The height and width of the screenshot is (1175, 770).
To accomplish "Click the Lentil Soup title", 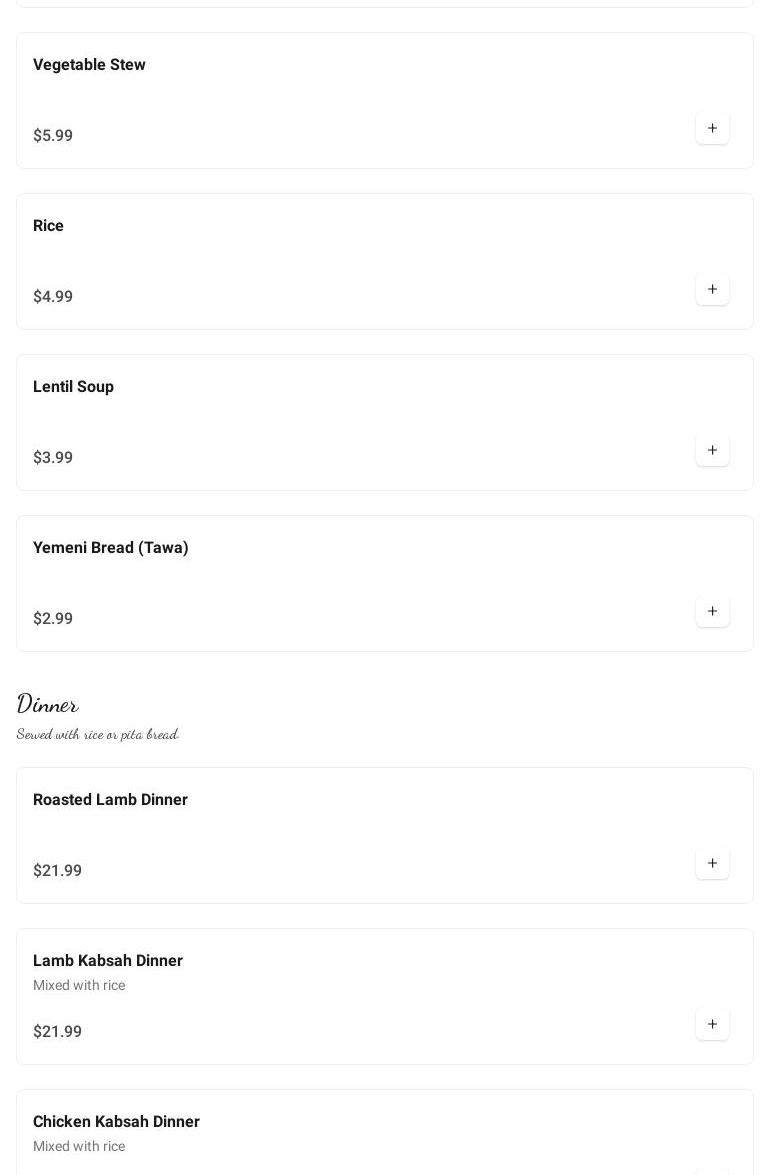I will [73, 387].
